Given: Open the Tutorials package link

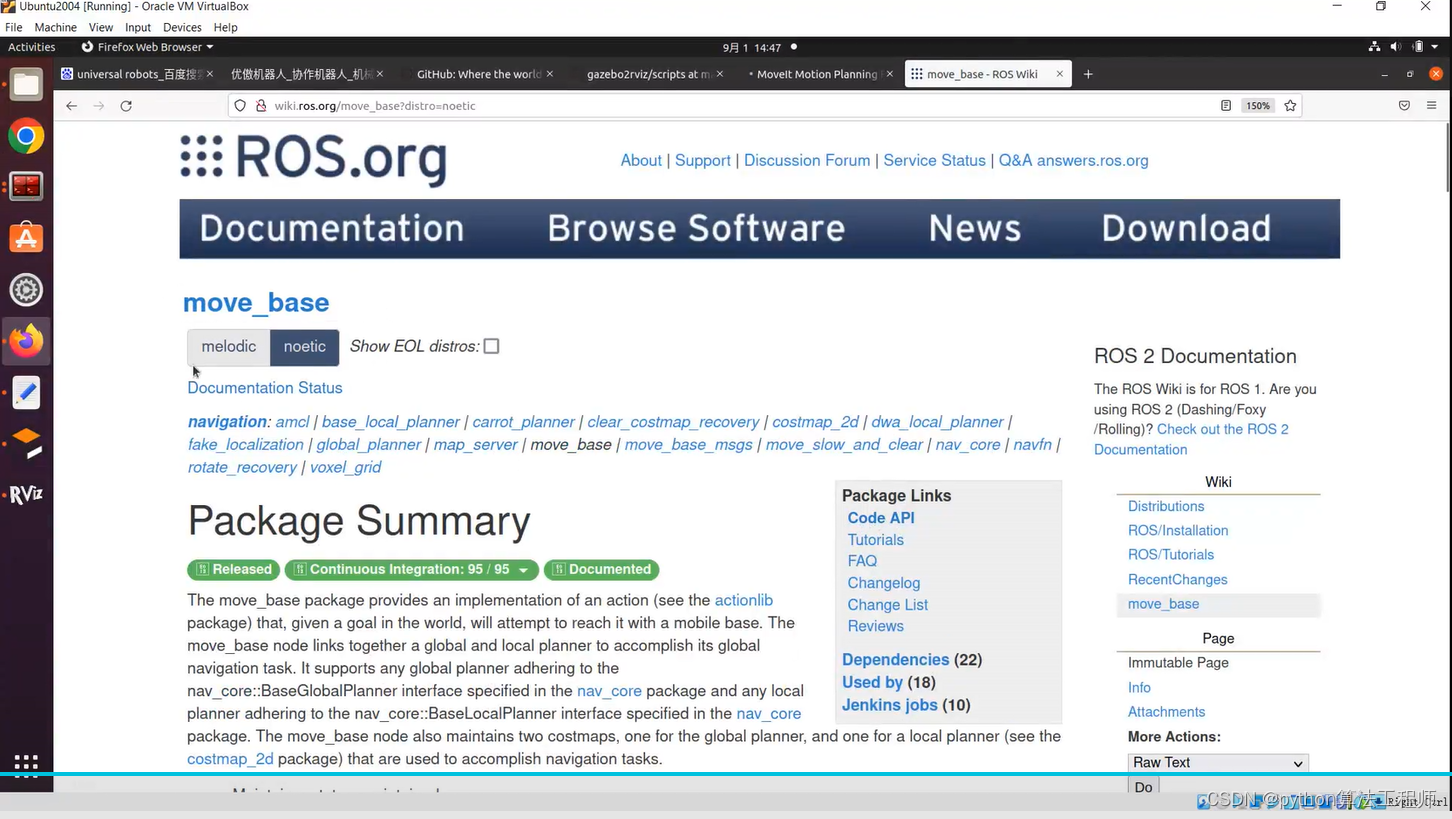Looking at the screenshot, I should 876,540.
